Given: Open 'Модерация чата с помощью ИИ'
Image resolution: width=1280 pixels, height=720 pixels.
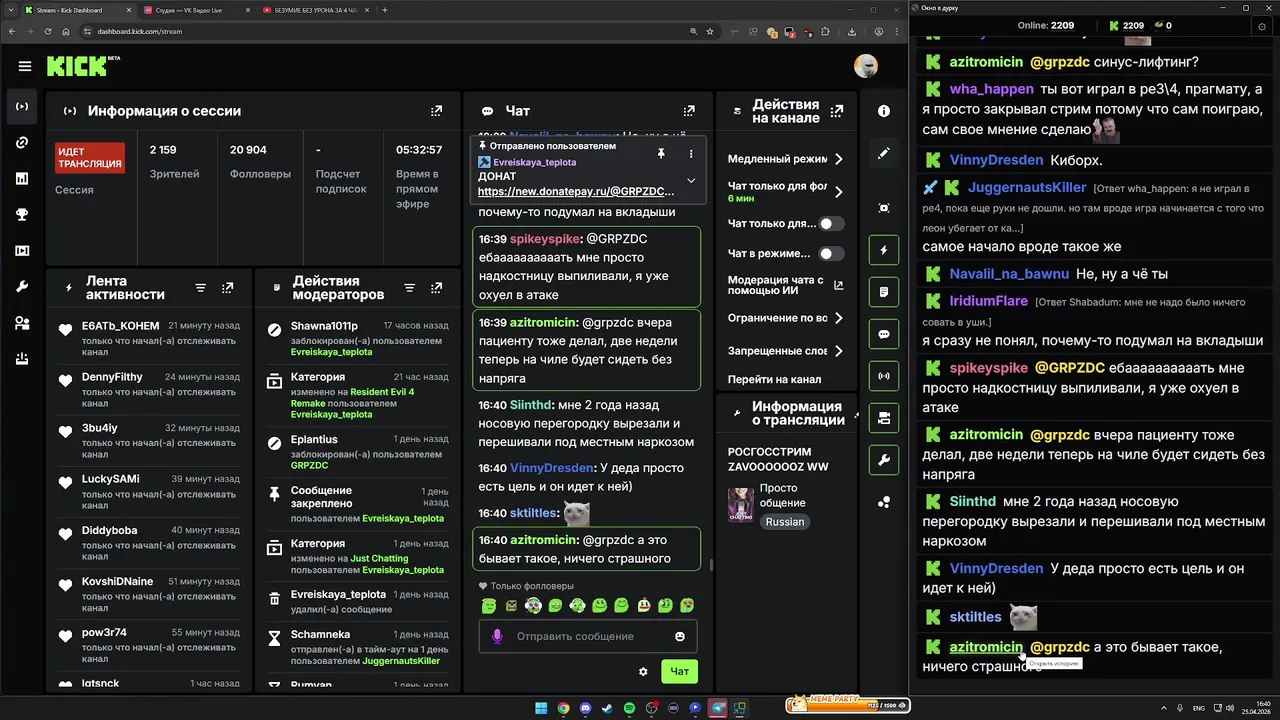Looking at the screenshot, I should click(786, 286).
